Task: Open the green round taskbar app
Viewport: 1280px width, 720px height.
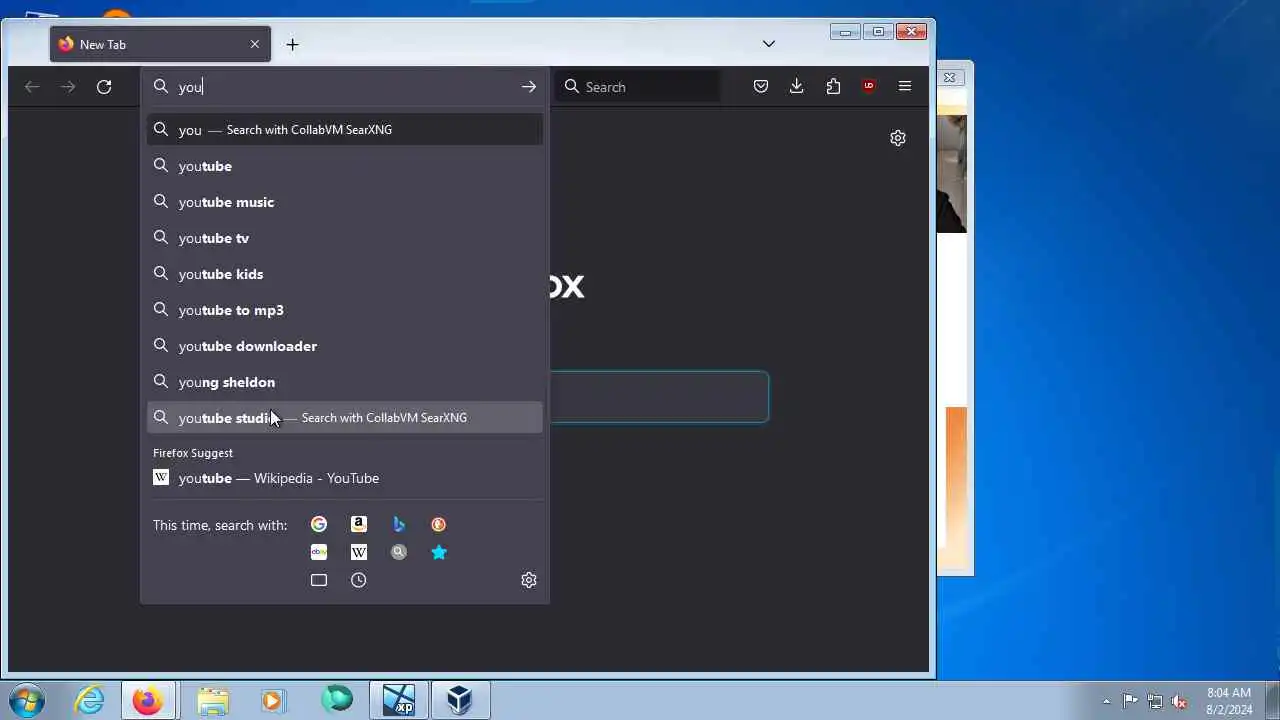Action: point(336,700)
